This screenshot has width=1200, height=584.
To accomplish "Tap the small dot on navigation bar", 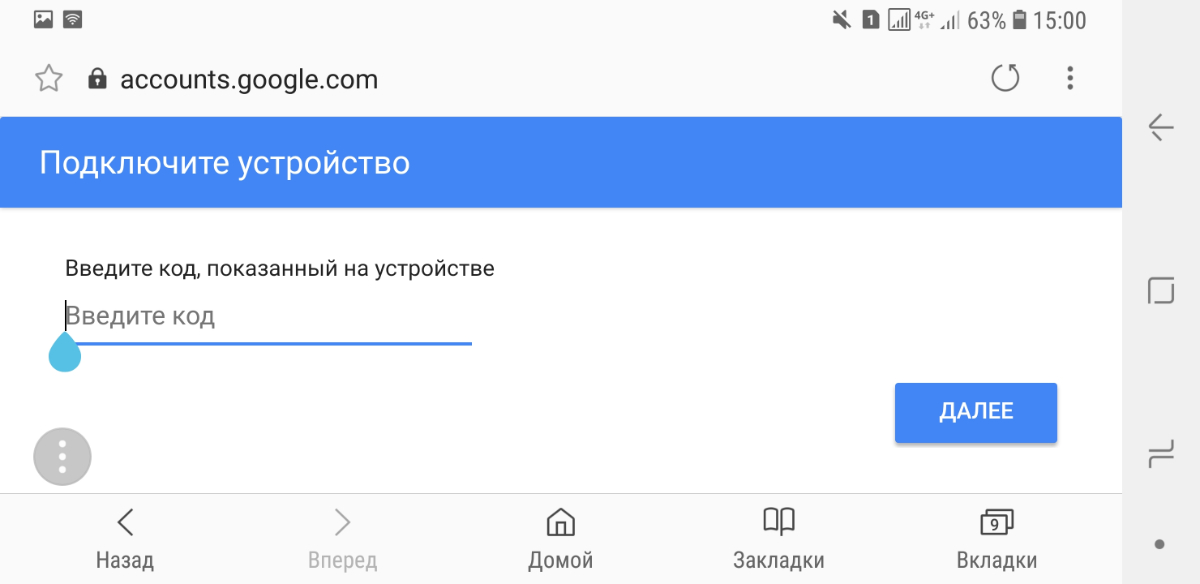I will (1160, 544).
